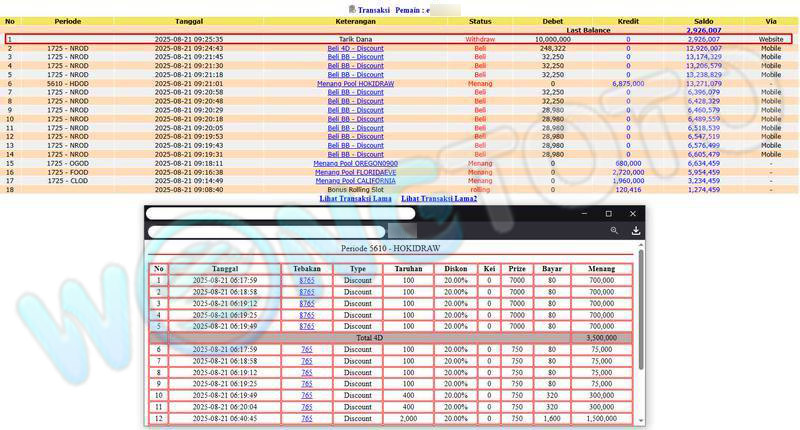The height and width of the screenshot is (430, 800).
Task: Open the Beli 4D - Discount link
Action: [x=355, y=48]
